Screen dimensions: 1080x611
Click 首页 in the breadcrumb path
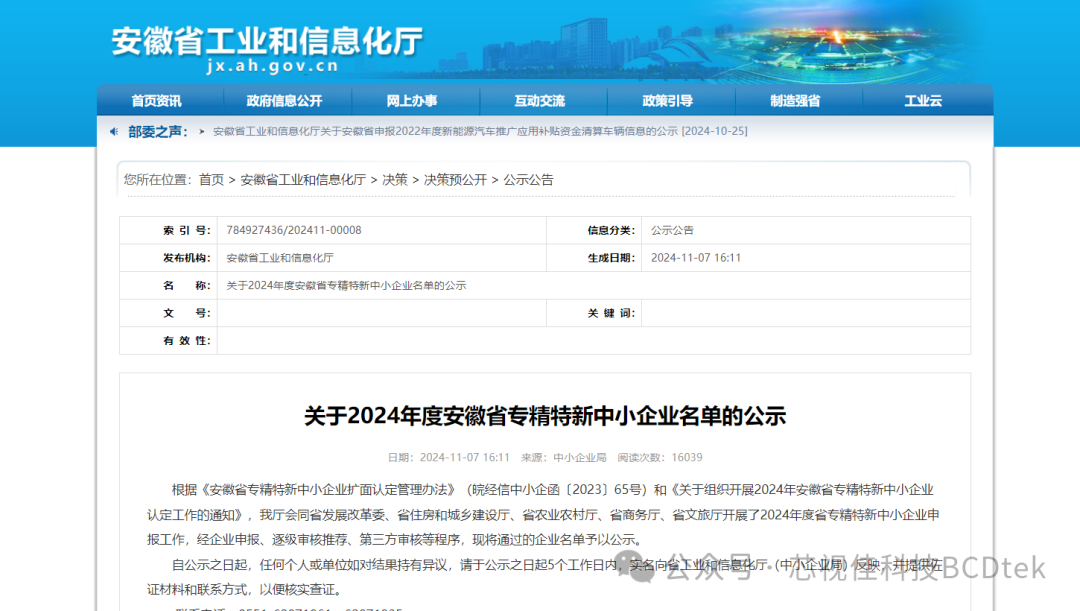[211, 180]
